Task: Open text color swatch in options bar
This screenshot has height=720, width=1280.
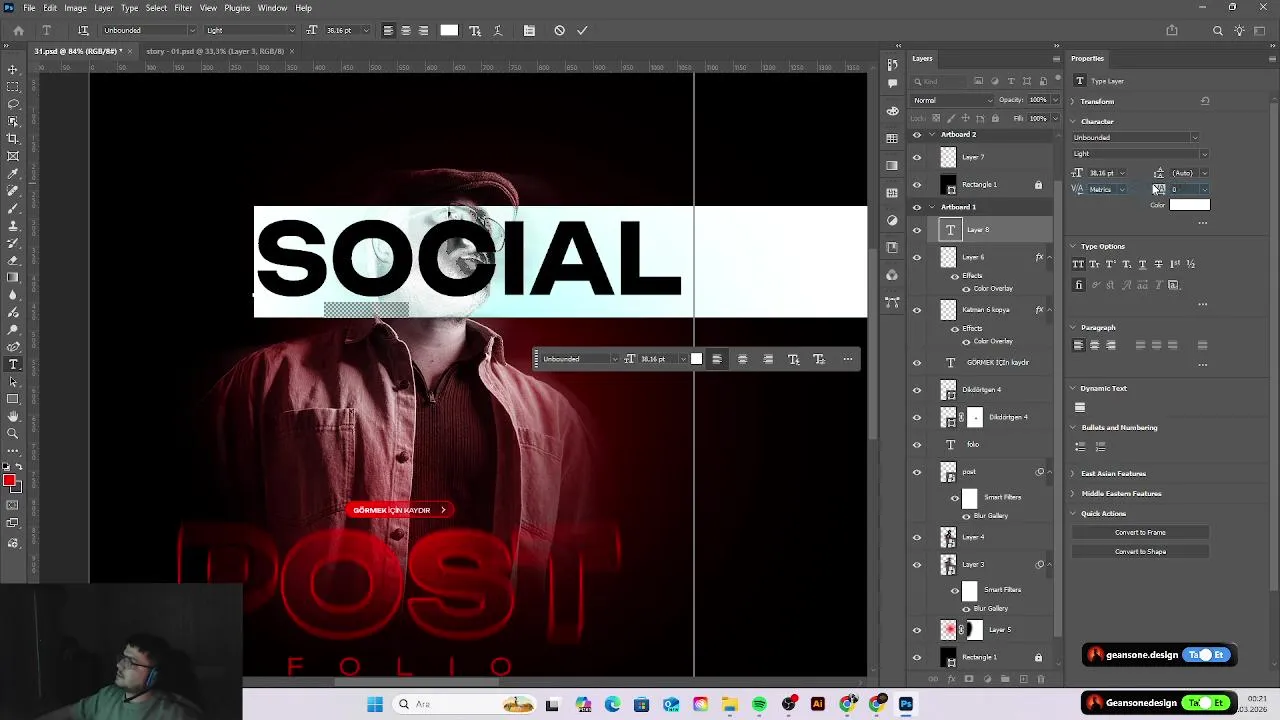Action: click(x=449, y=30)
